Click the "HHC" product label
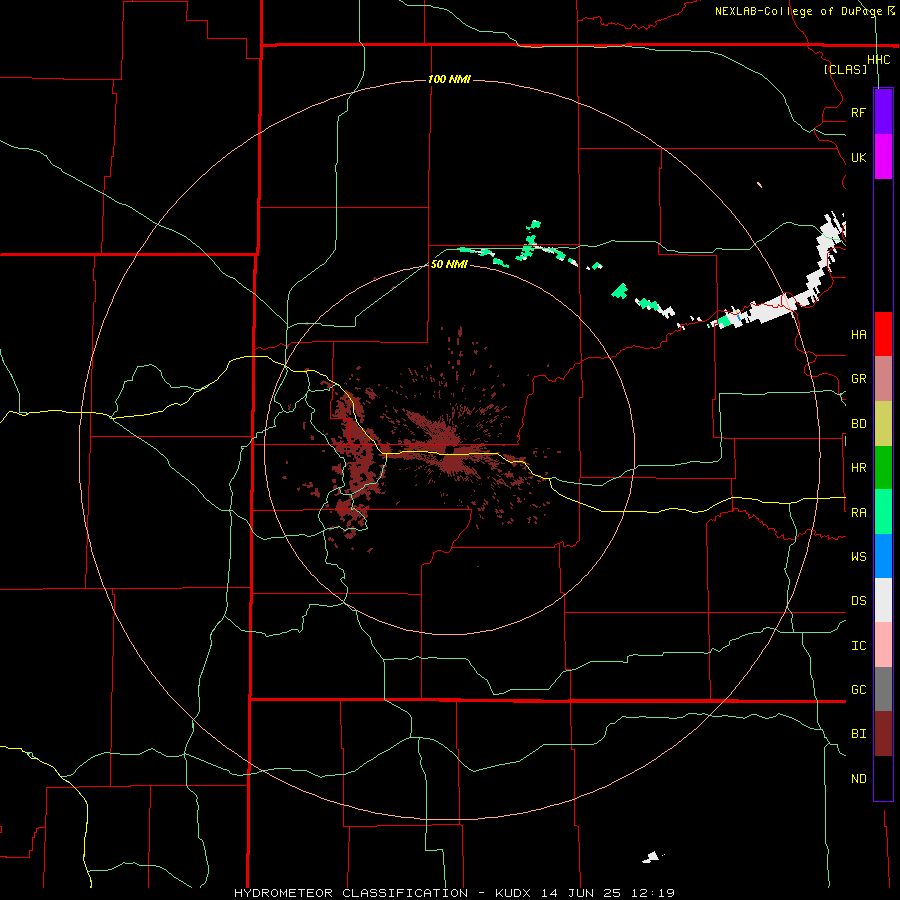Viewport: 900px width, 900px height. point(879,60)
